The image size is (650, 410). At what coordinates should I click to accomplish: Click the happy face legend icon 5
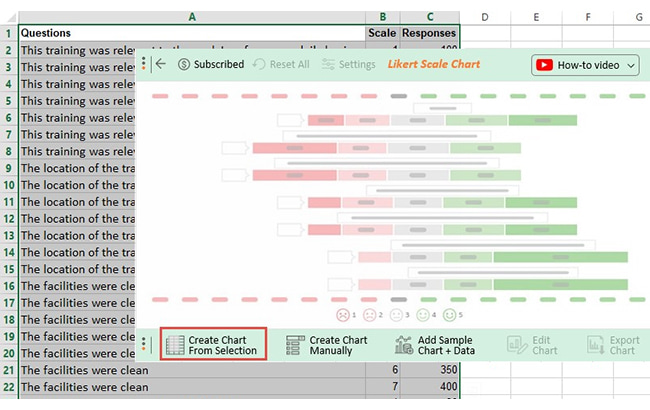pyautogui.click(x=449, y=315)
